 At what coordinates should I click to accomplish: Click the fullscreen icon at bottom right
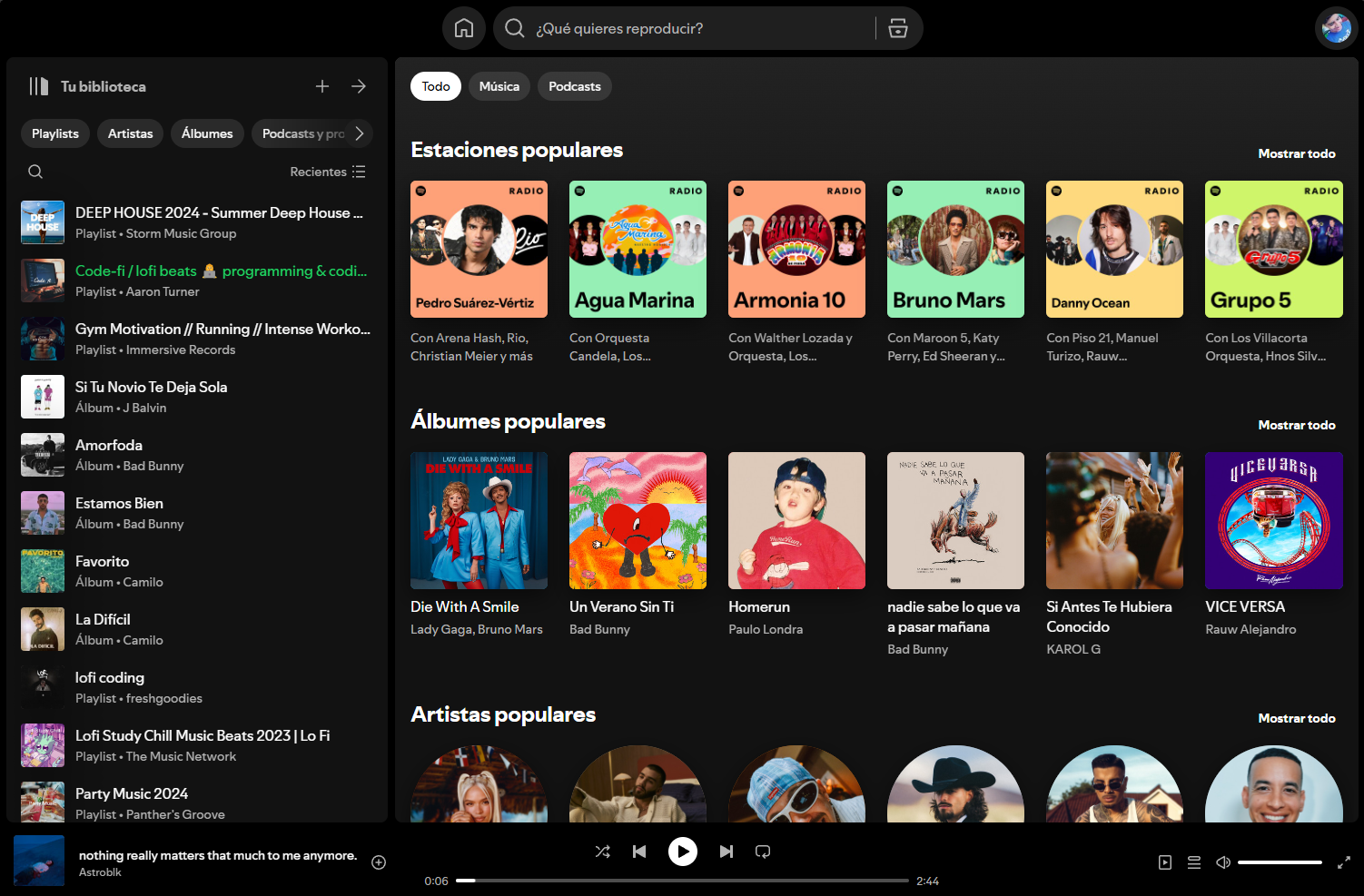pos(1343,862)
